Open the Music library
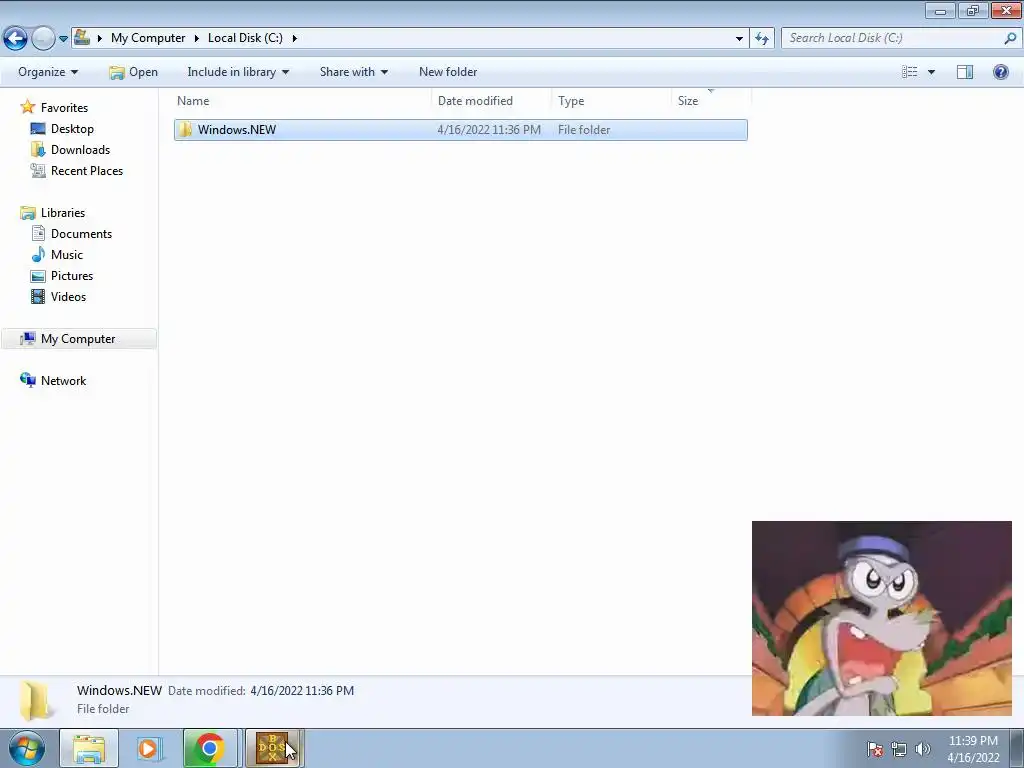The width and height of the screenshot is (1024, 768). 67,254
